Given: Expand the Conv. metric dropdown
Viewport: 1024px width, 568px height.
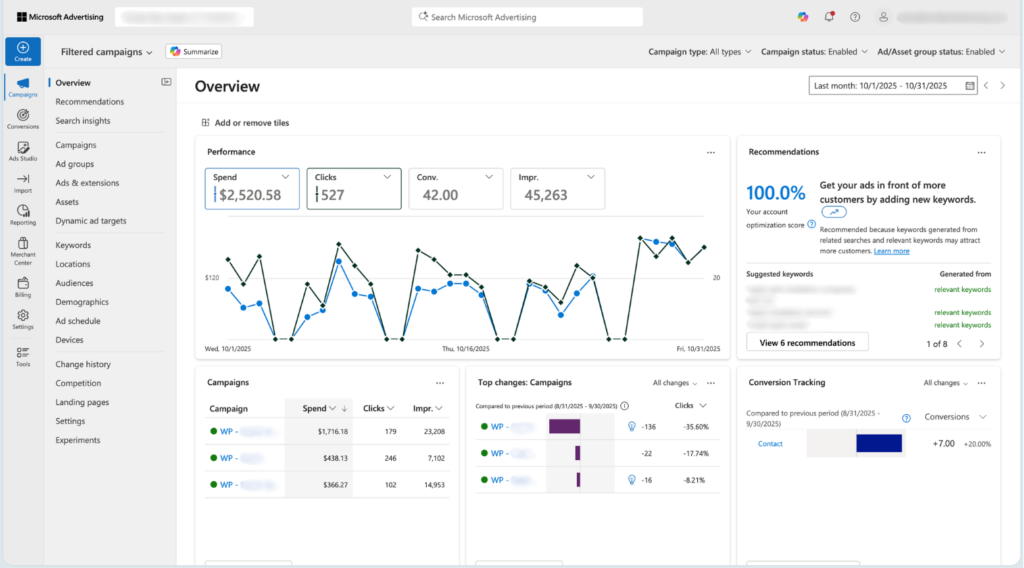Looking at the screenshot, I should pos(489,177).
